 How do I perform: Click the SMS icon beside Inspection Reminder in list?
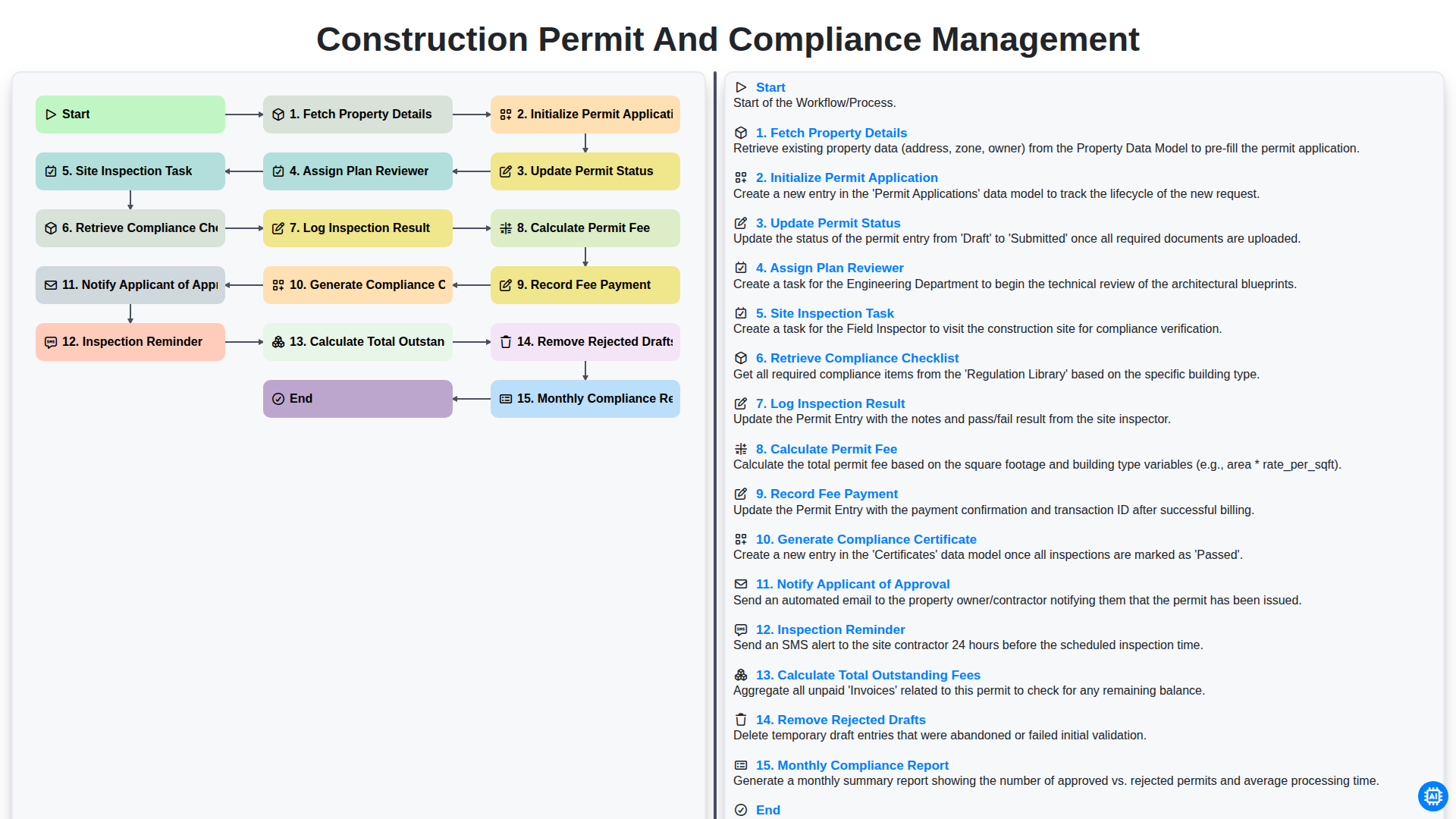point(741,629)
